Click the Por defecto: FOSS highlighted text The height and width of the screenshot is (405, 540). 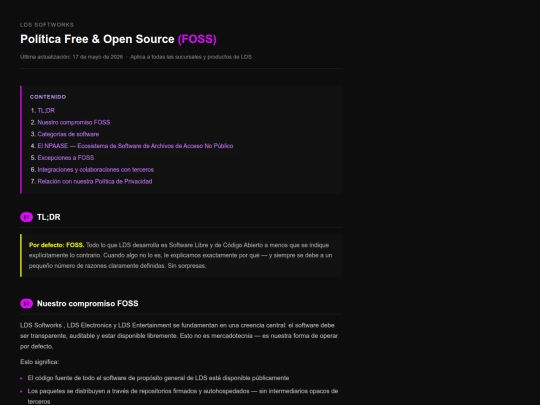pyautogui.click(x=56, y=245)
